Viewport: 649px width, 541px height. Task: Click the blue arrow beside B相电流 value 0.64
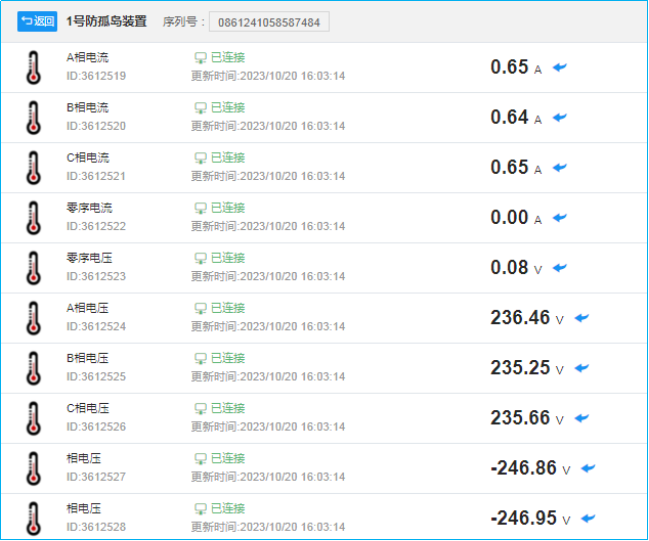coord(560,118)
